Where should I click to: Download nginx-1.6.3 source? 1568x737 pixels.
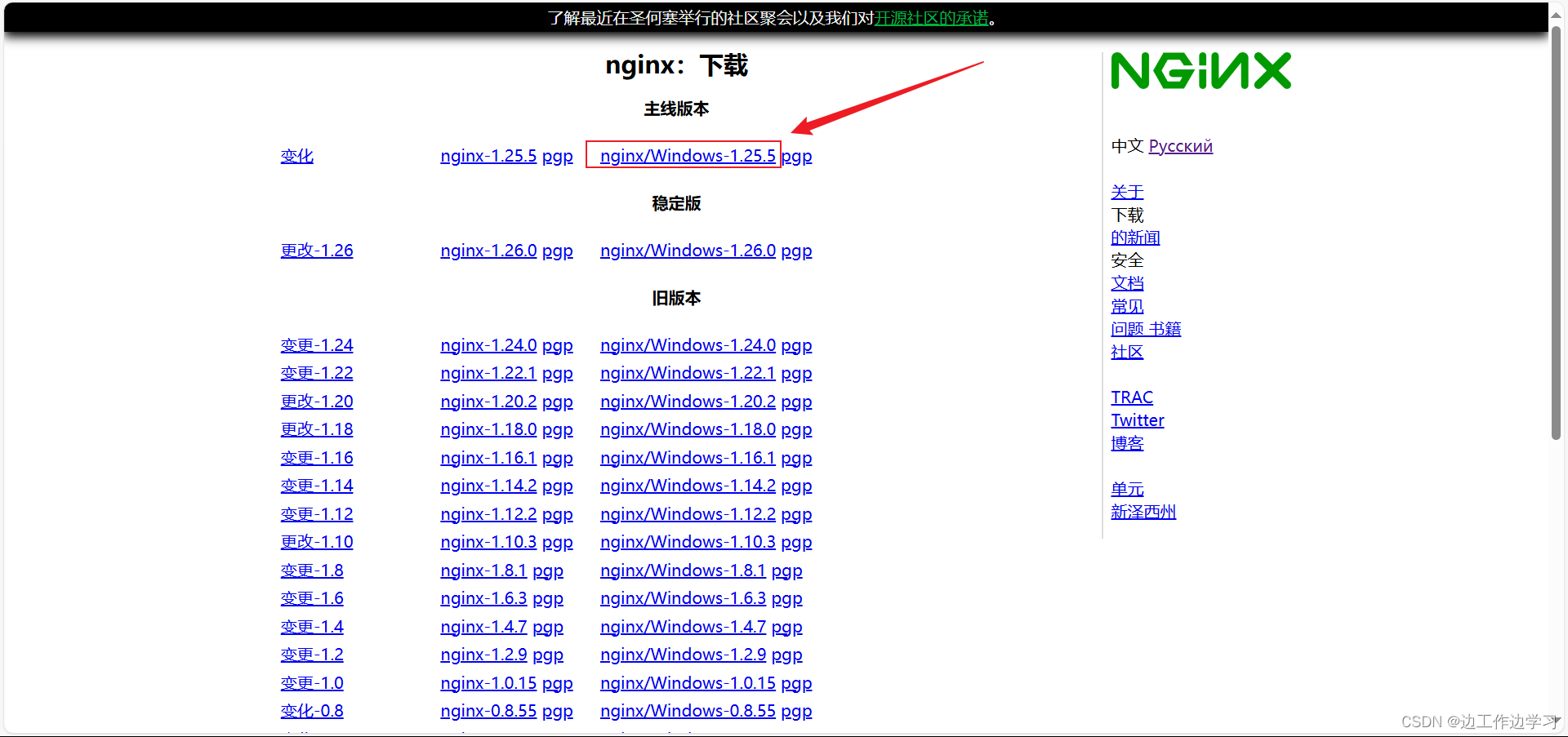483,598
